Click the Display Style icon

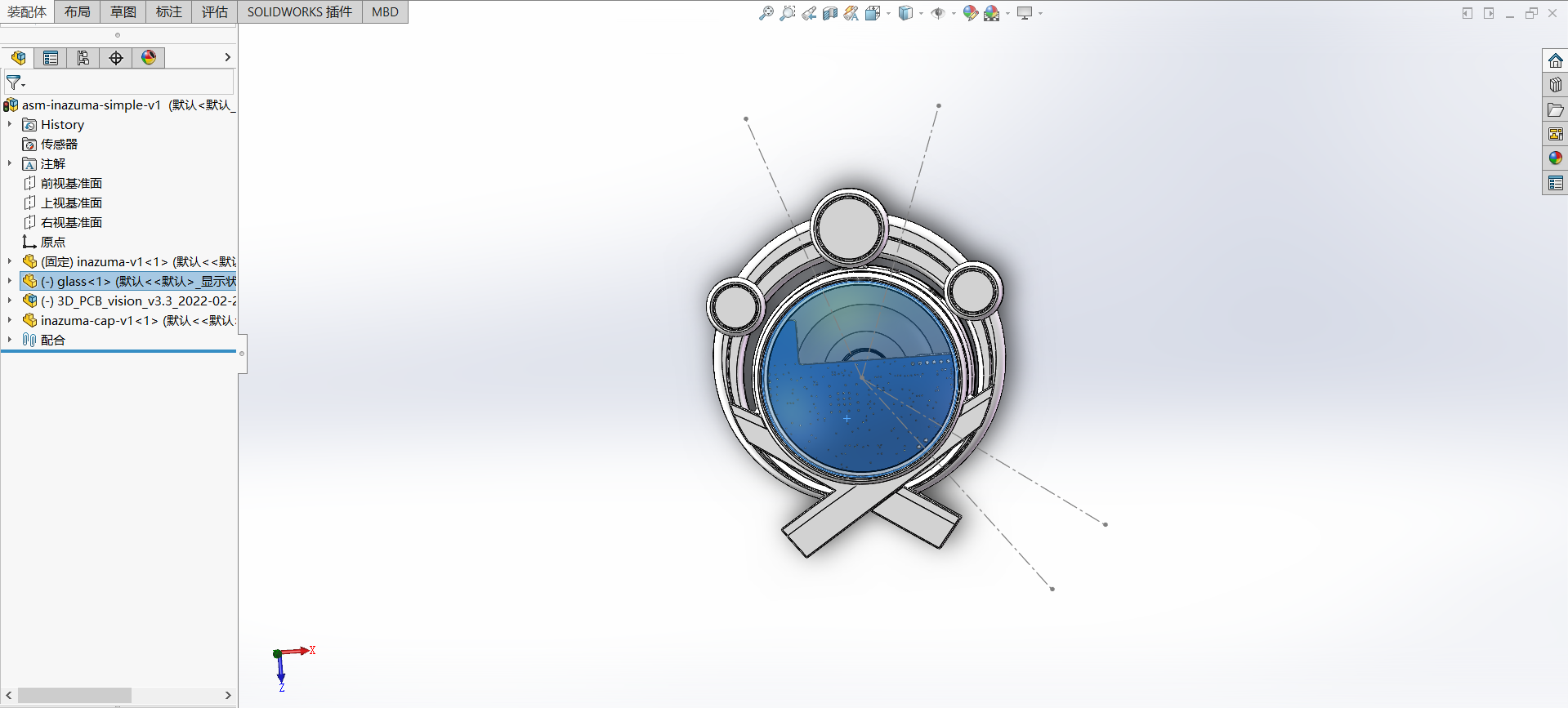tap(905, 13)
